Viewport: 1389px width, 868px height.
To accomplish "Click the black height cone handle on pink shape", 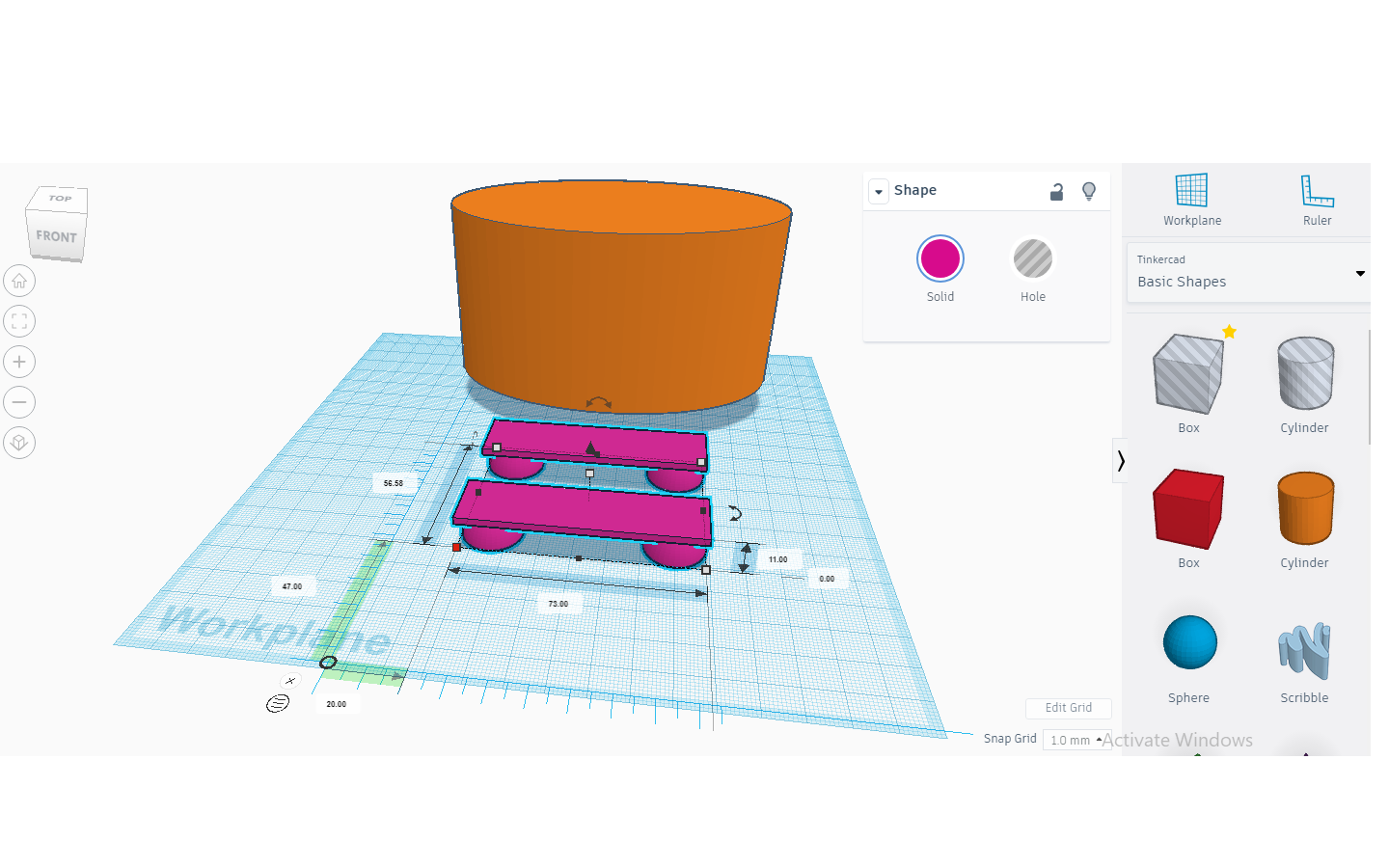I will pyautogui.click(x=591, y=448).
